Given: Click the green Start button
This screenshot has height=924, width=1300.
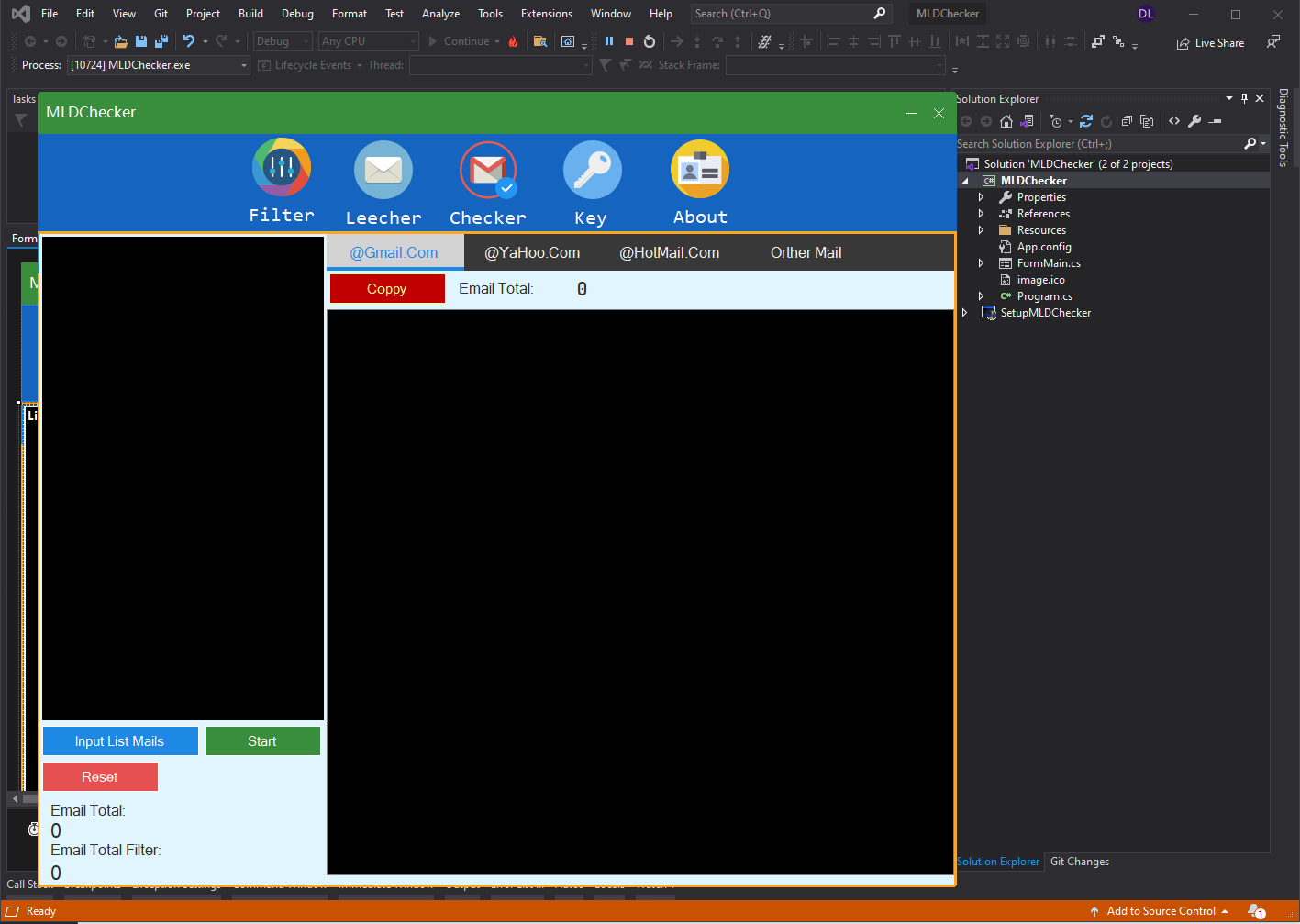Looking at the screenshot, I should point(262,741).
